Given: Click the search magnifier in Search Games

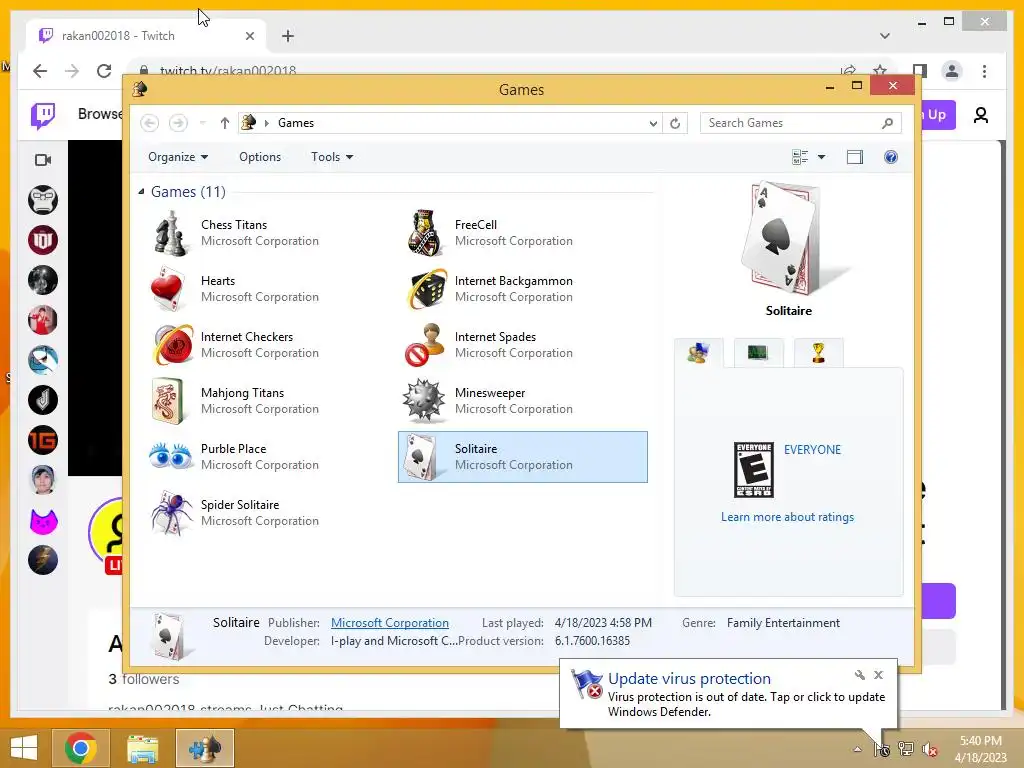Looking at the screenshot, I should point(887,123).
